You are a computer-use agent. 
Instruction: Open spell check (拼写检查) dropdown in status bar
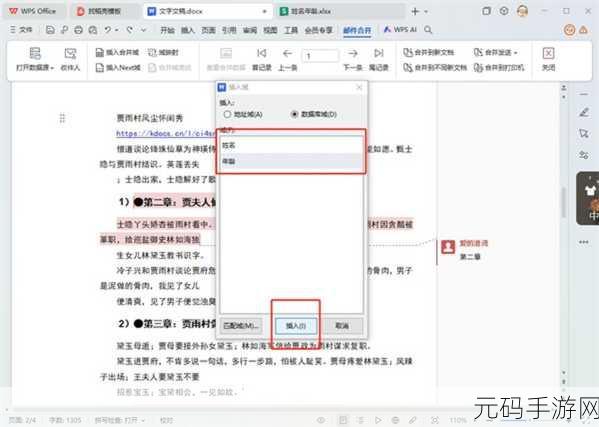(x=143, y=421)
